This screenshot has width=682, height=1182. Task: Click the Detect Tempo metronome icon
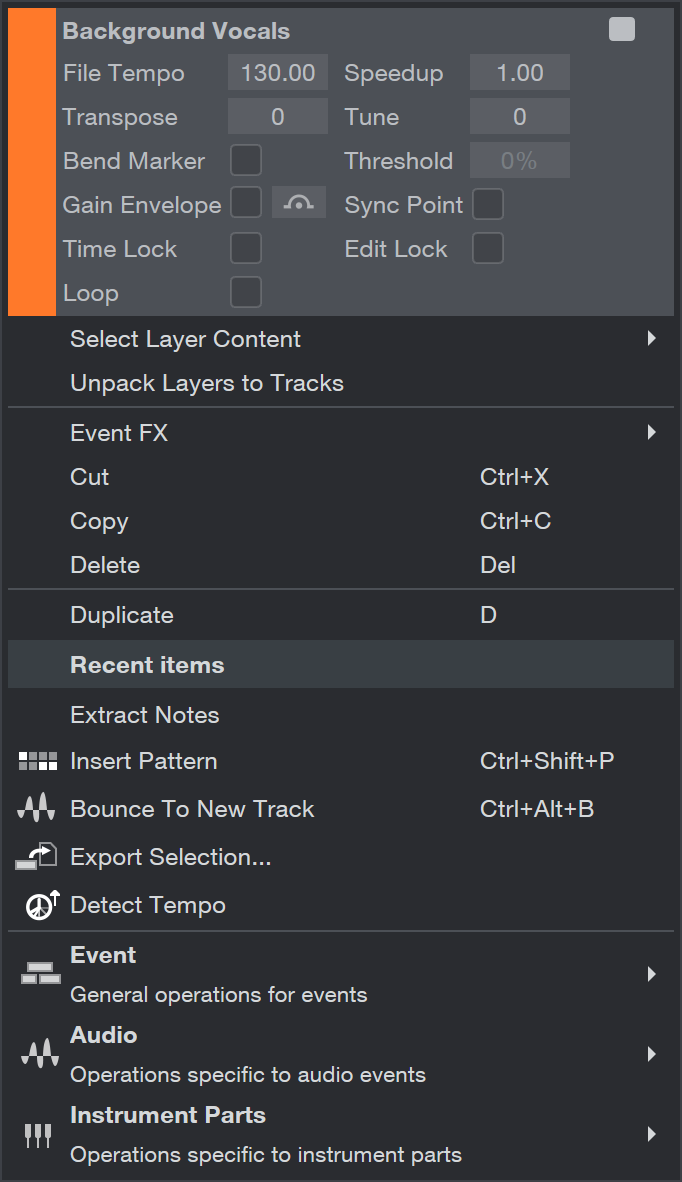tap(42, 905)
